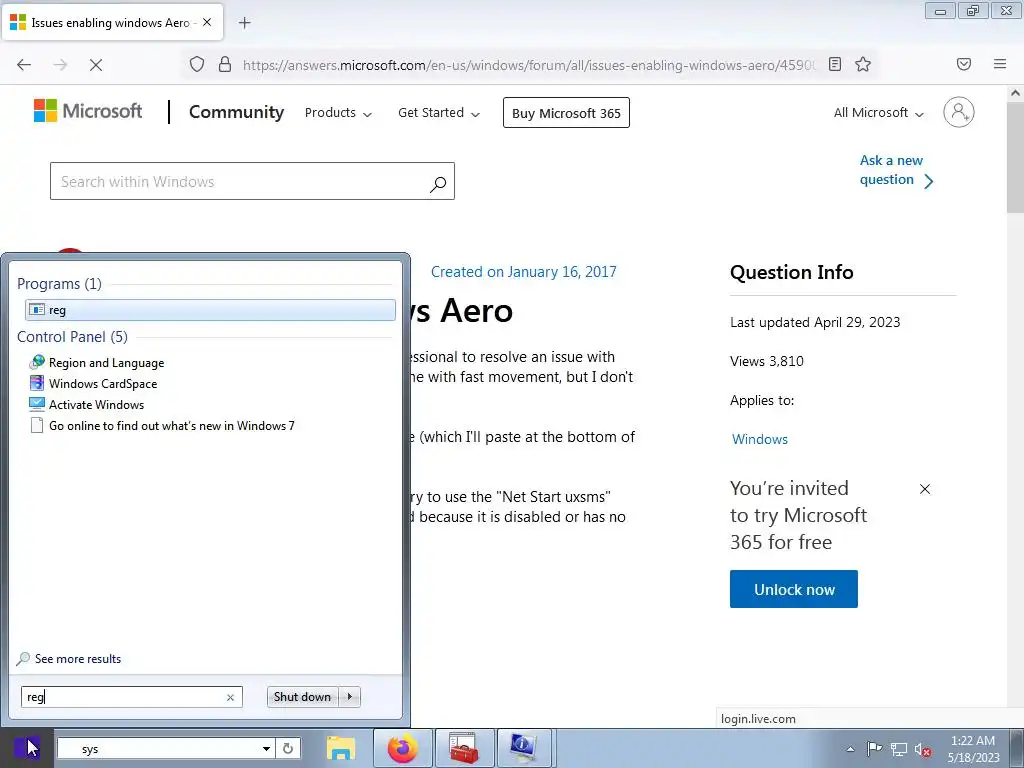
Task: Click the network tray icon
Action: coord(899,750)
